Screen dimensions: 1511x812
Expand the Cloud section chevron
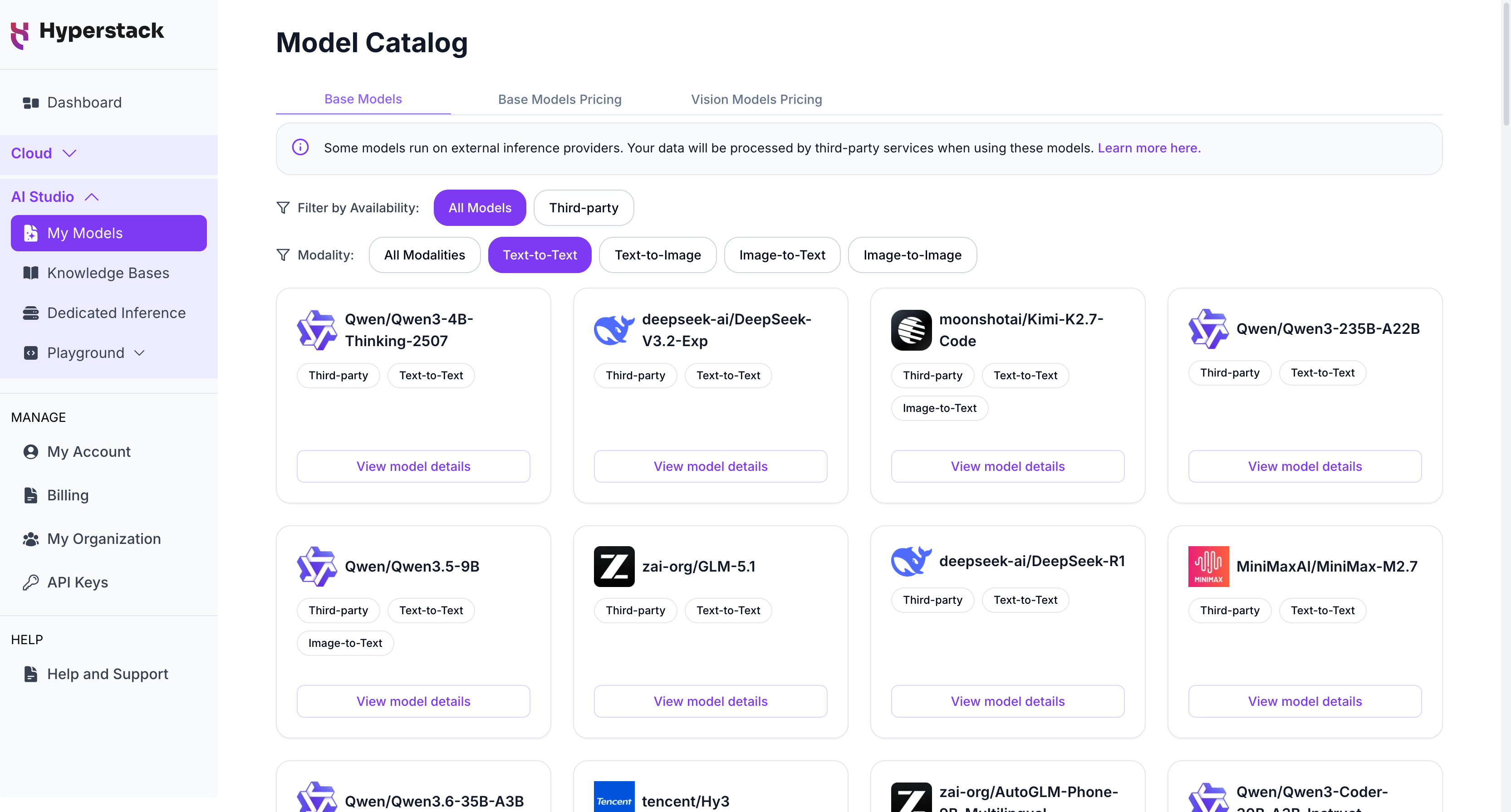tap(70, 154)
